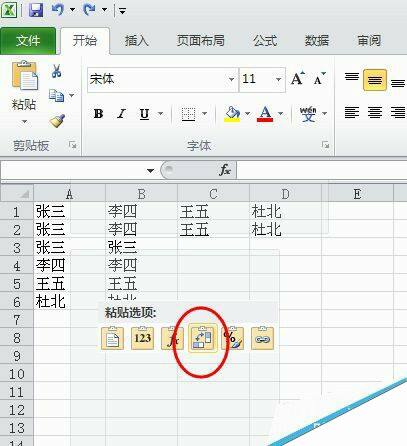The width and height of the screenshot is (407, 446).
Task: Undo the last action
Action: [x=58, y=9]
